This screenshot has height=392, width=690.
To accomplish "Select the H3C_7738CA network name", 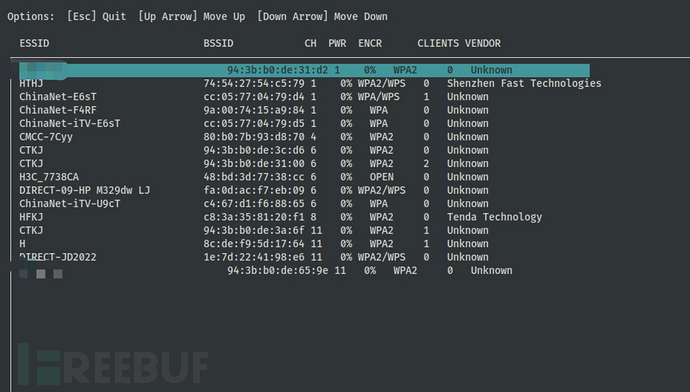I will click(49, 177).
